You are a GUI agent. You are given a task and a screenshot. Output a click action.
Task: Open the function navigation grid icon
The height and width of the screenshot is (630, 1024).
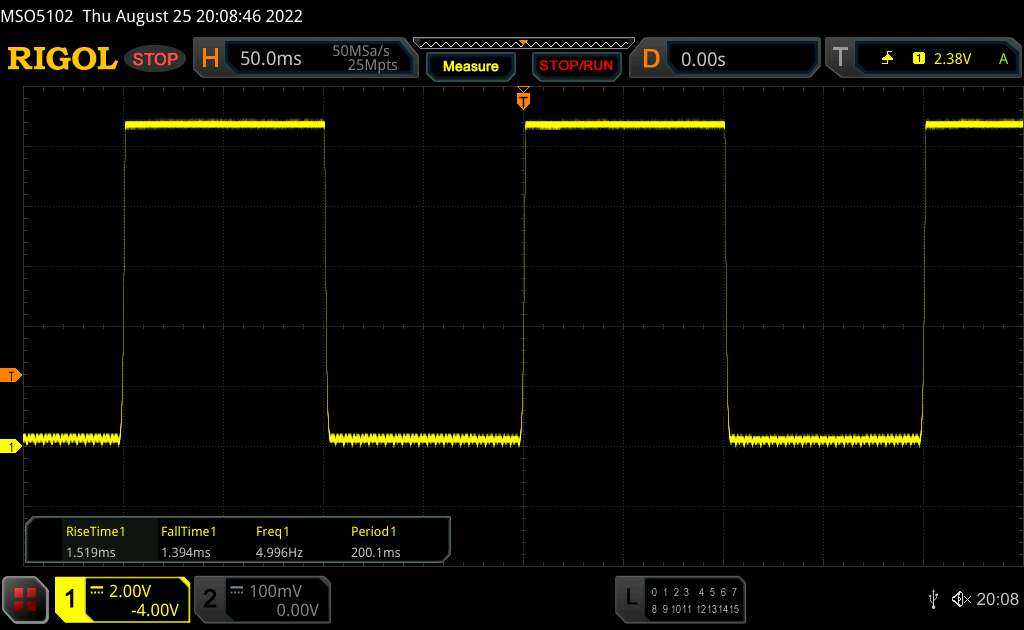click(26, 598)
